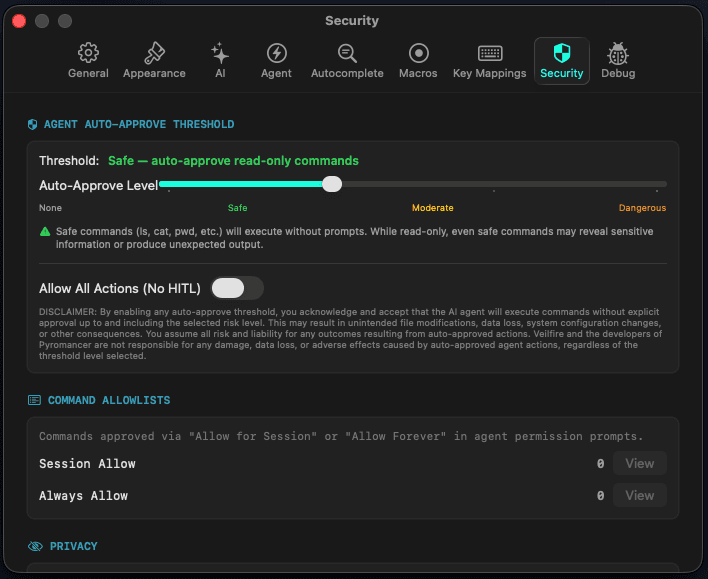View the Always Allow command list
The width and height of the screenshot is (708, 579).
tap(639, 495)
